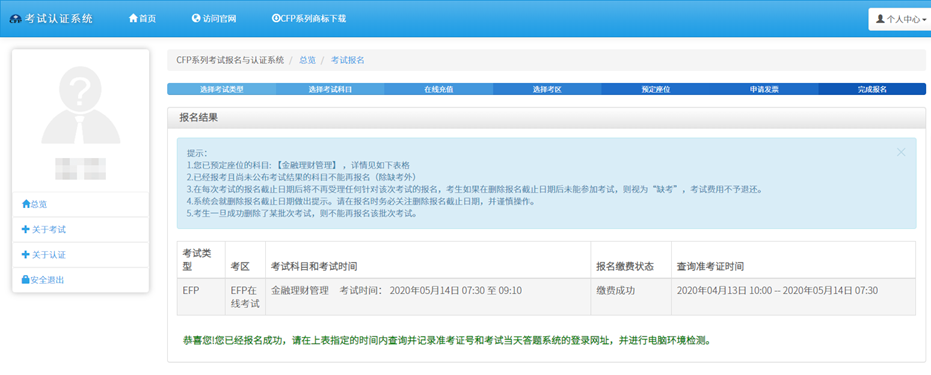
Task: Select the 完成报名 step
Action: pyautogui.click(x=872, y=89)
